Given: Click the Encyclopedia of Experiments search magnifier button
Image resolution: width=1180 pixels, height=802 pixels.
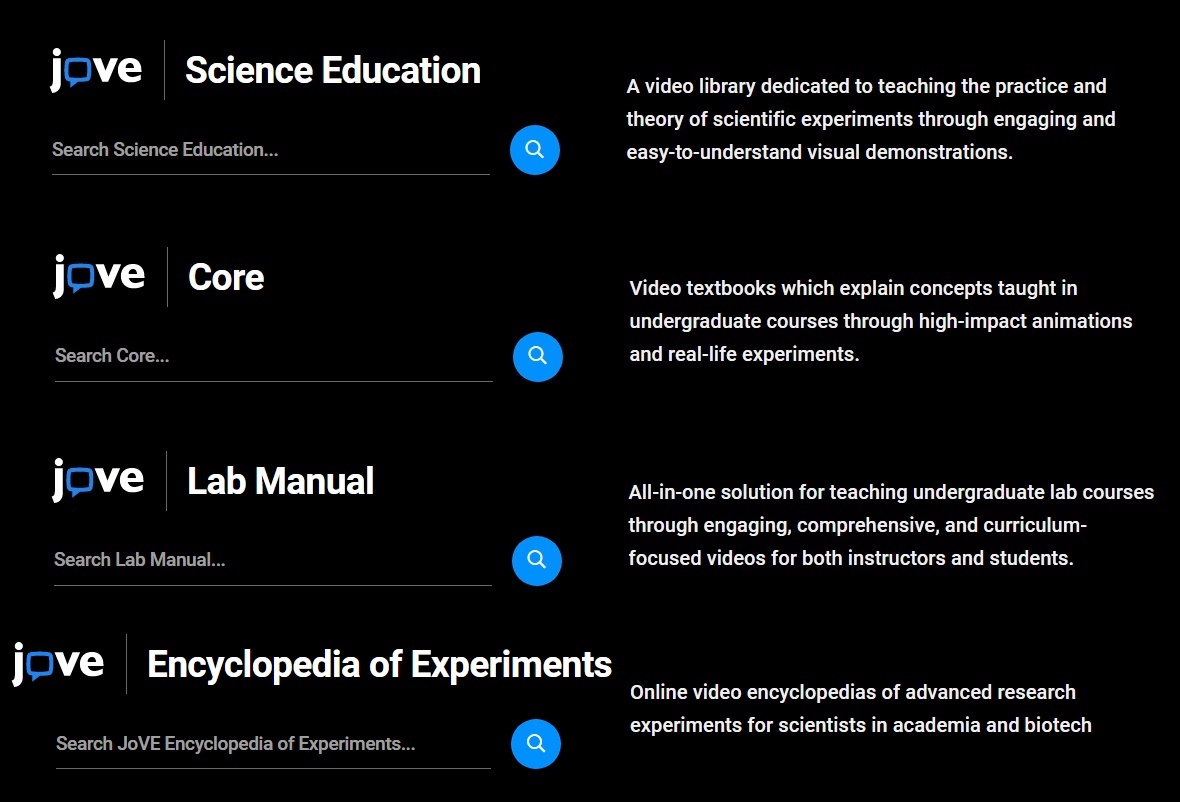Looking at the screenshot, I should click(536, 744).
